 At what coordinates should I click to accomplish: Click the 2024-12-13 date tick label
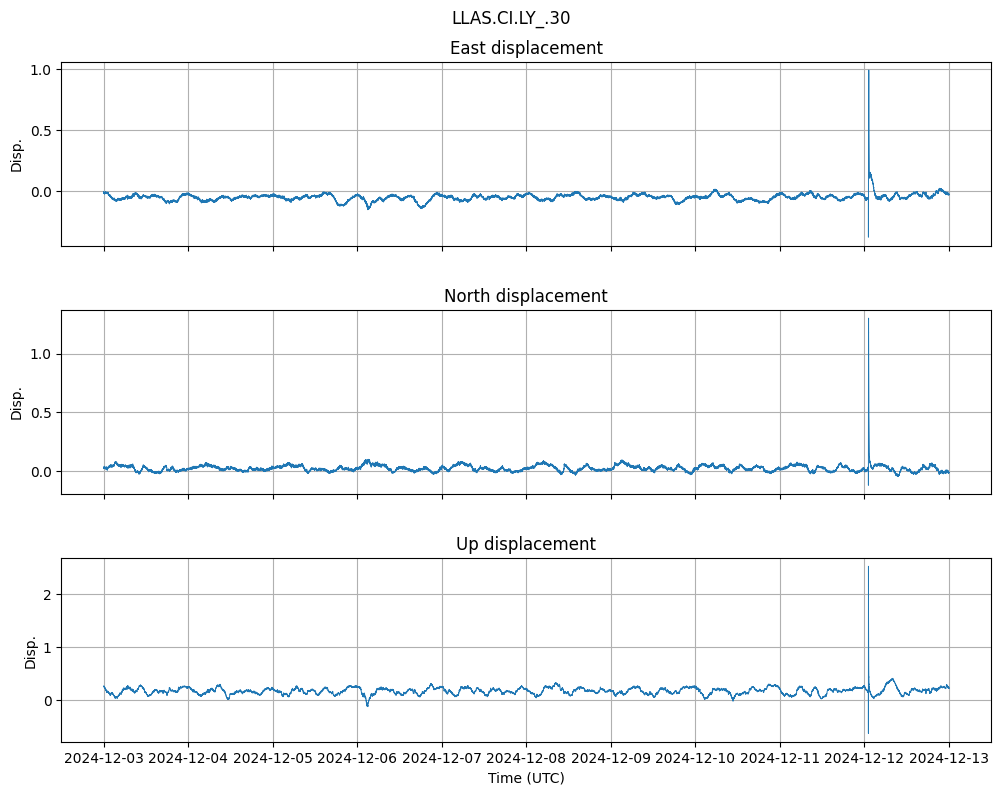(949, 759)
